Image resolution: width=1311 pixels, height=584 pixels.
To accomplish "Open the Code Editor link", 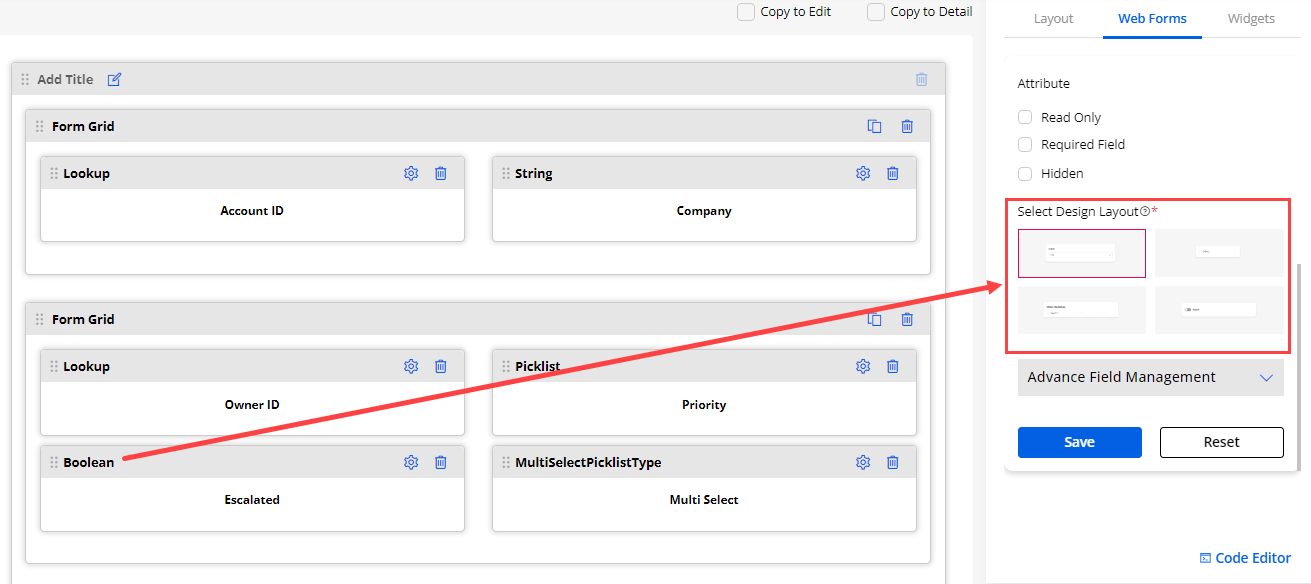I will [1245, 558].
